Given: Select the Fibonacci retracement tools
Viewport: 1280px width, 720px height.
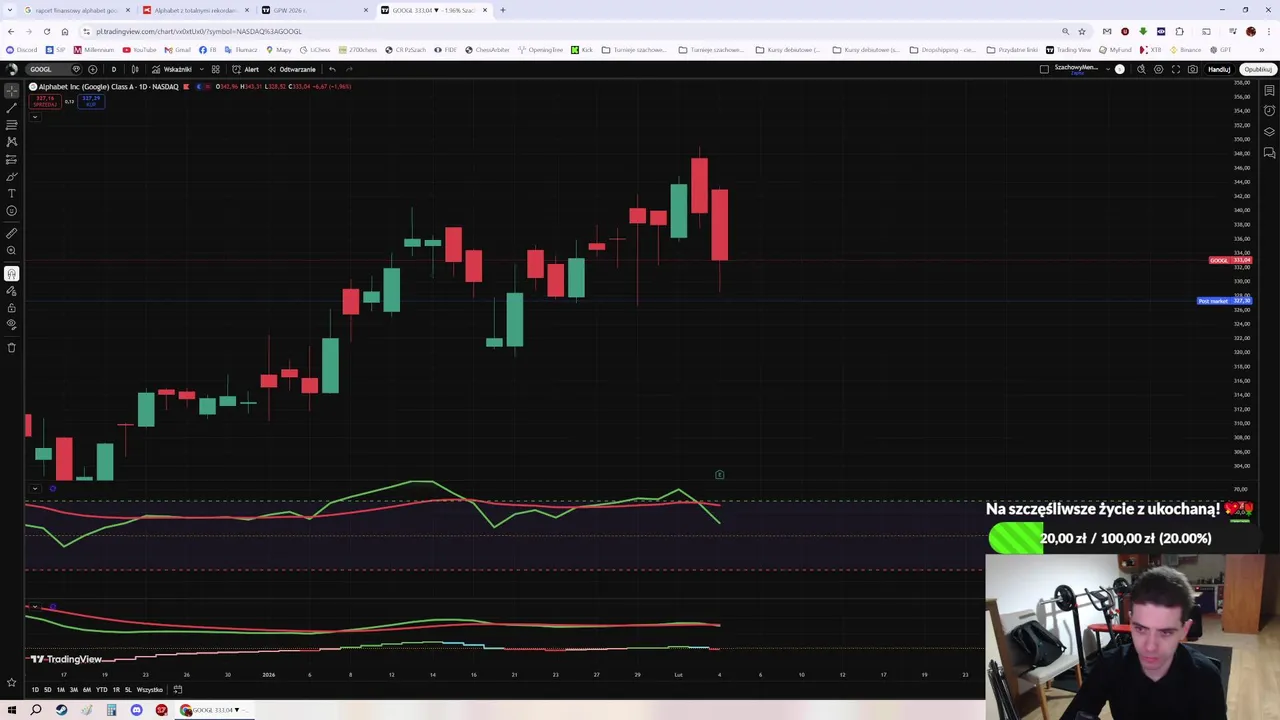Looking at the screenshot, I should pos(12,125).
